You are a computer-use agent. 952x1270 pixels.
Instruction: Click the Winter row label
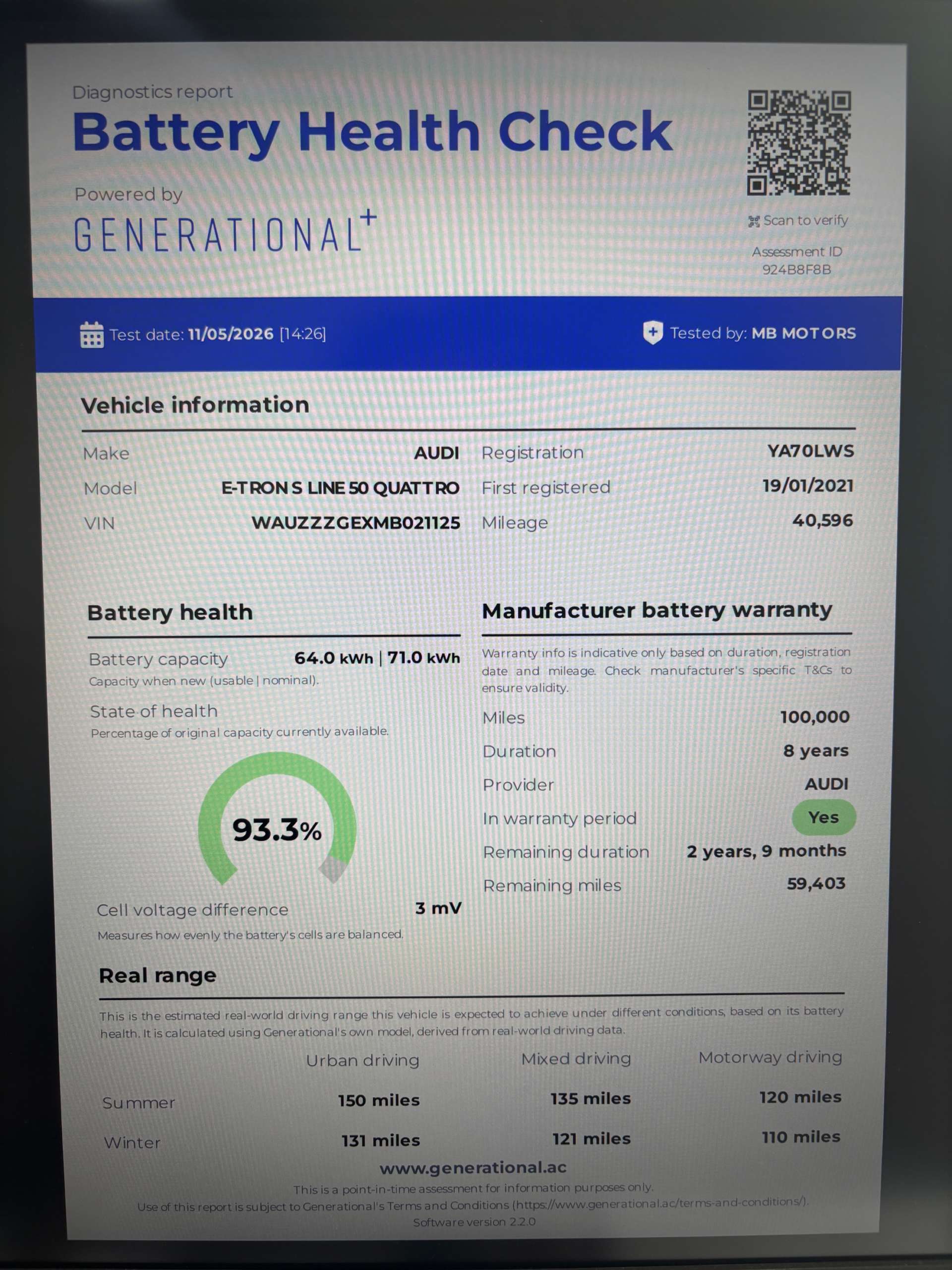132,1143
